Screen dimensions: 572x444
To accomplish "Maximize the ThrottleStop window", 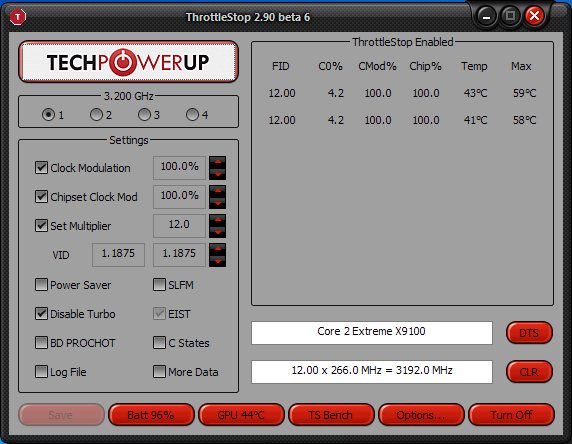I will tap(510, 16).
